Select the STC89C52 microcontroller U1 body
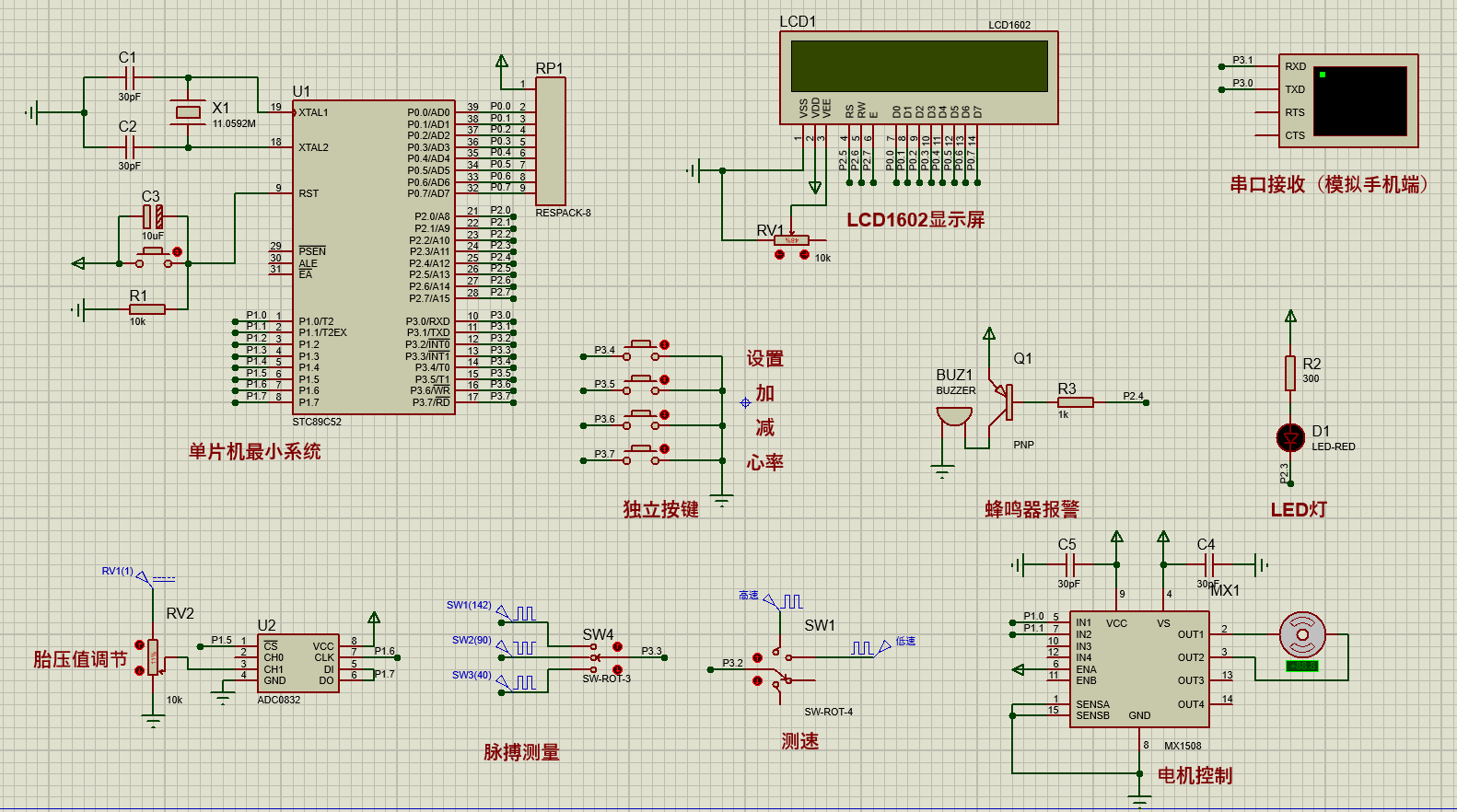The height and width of the screenshot is (812, 1457). [x=373, y=258]
